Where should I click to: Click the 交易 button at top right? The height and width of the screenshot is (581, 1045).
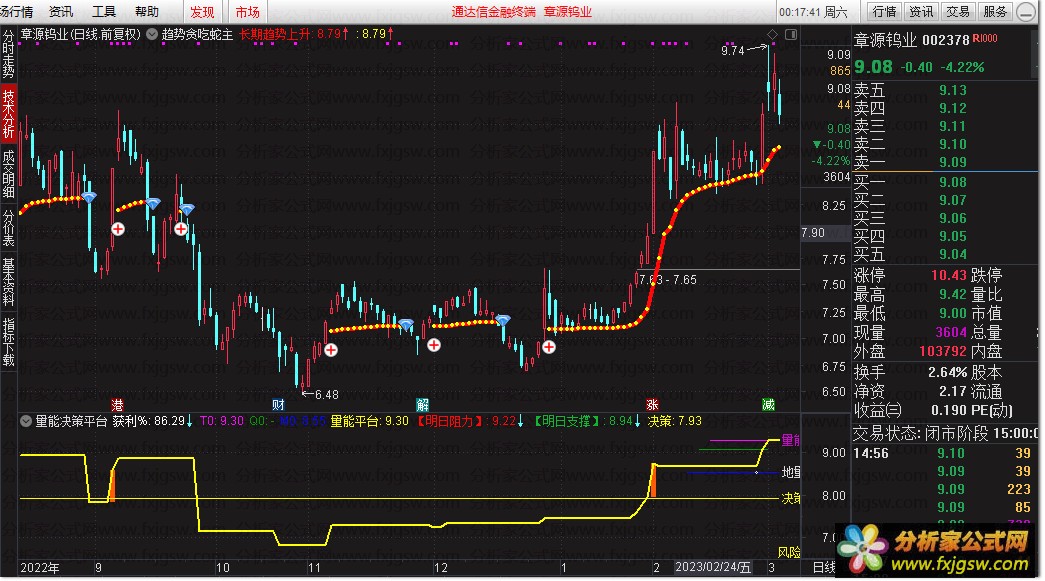958,11
